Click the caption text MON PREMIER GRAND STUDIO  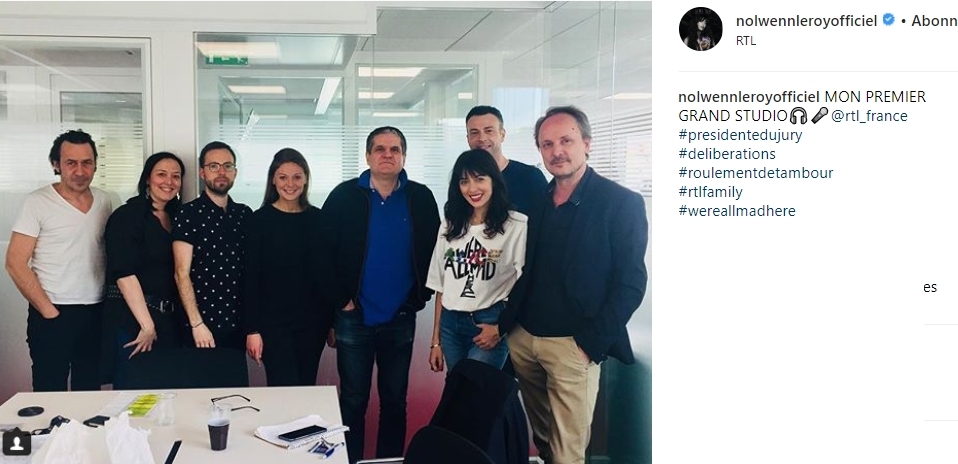[802, 106]
